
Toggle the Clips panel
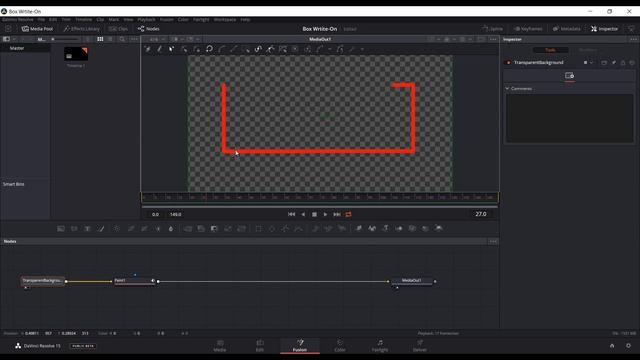(118, 29)
